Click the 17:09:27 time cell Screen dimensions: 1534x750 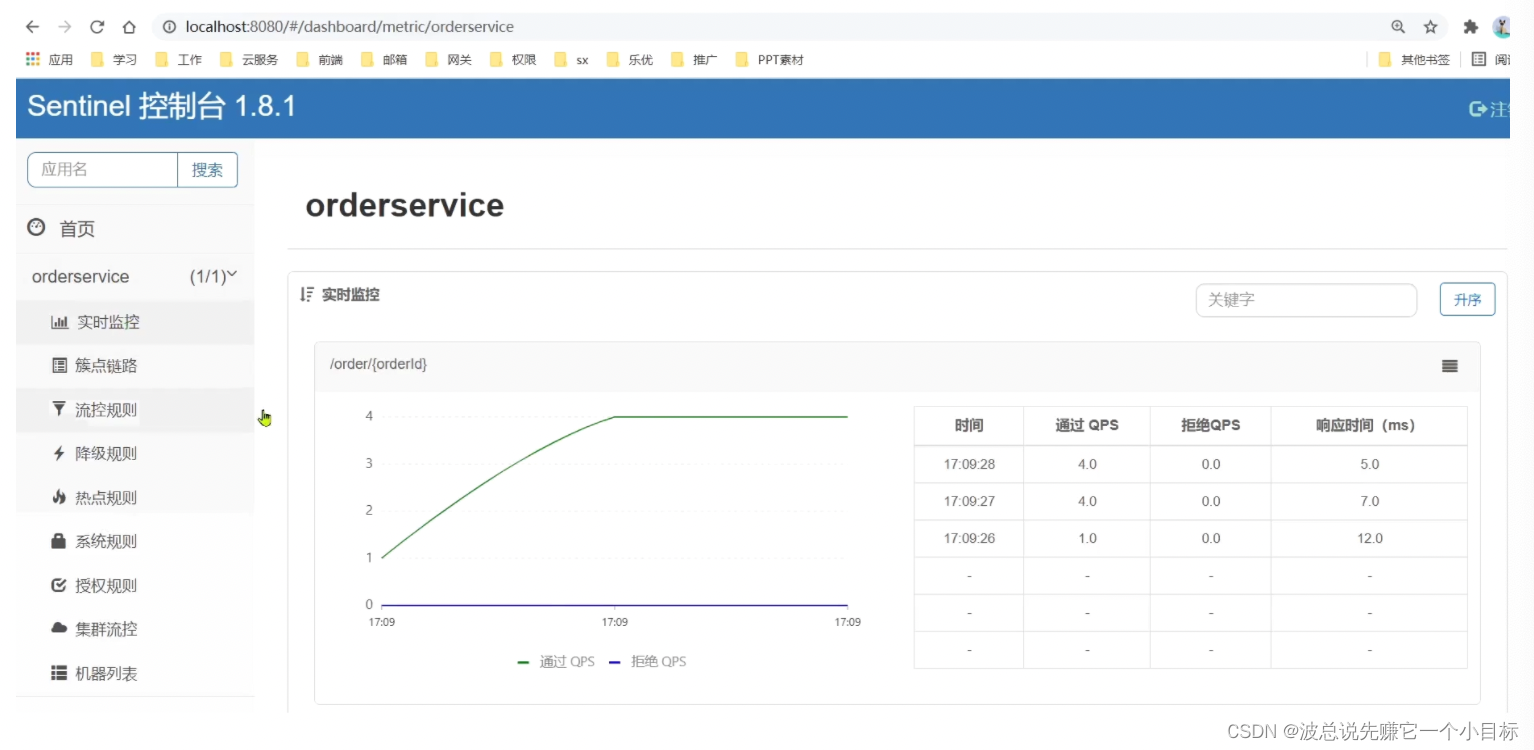[969, 501]
